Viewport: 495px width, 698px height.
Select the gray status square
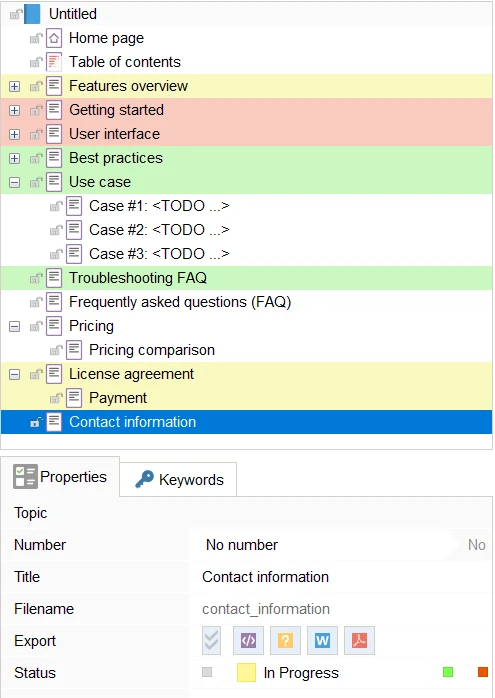pyautogui.click(x=207, y=672)
